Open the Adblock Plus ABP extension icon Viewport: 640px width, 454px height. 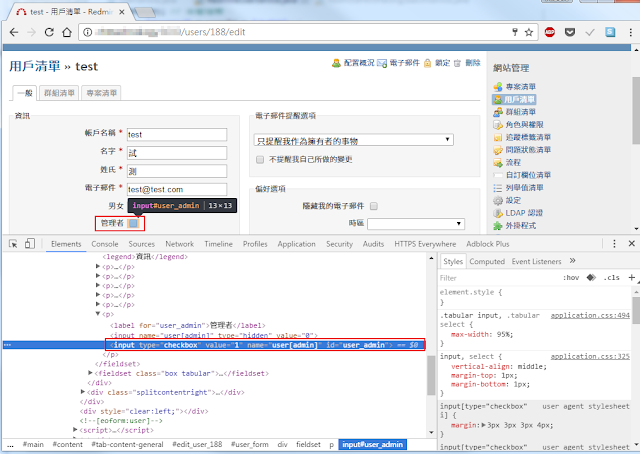550,32
